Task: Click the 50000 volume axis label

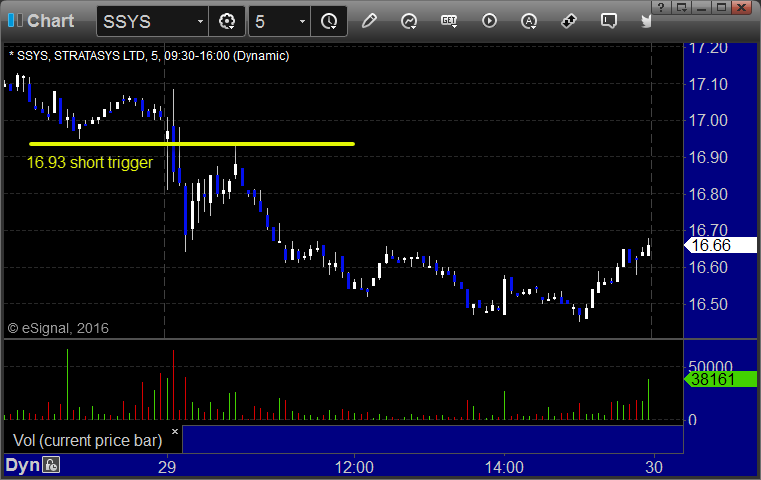Action: pyautogui.click(x=710, y=365)
